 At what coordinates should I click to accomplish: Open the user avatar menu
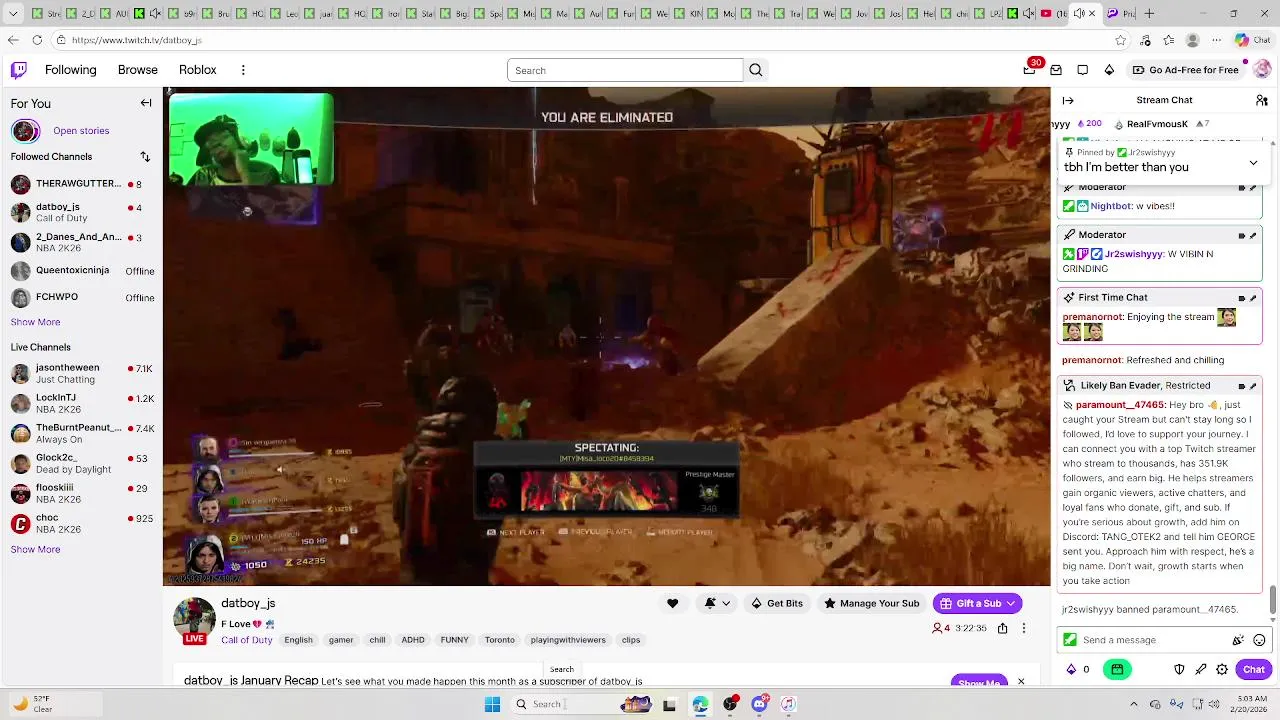click(x=1262, y=70)
